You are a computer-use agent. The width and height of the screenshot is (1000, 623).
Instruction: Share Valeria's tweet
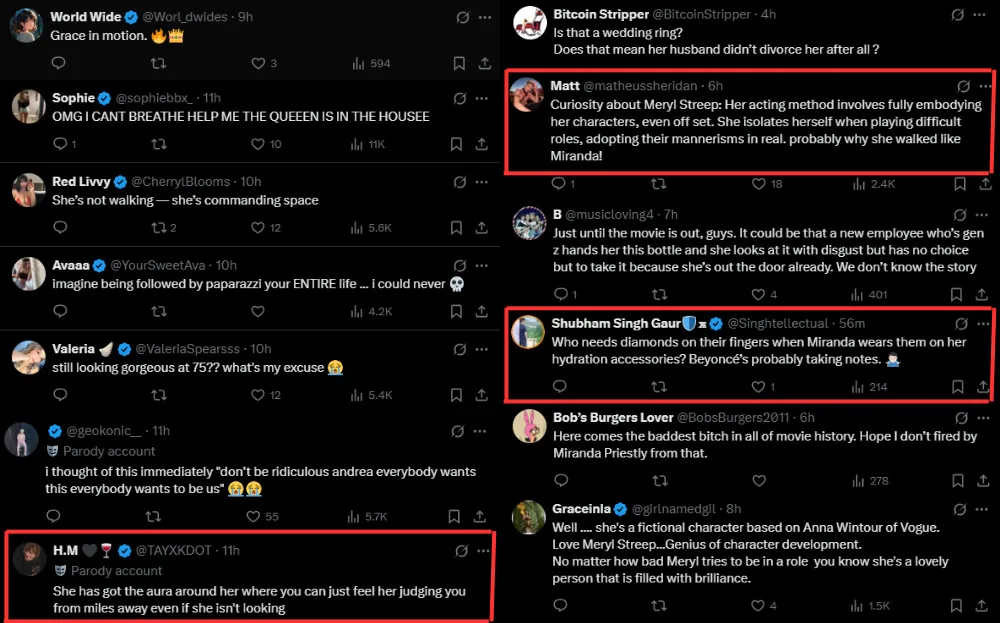click(482, 395)
